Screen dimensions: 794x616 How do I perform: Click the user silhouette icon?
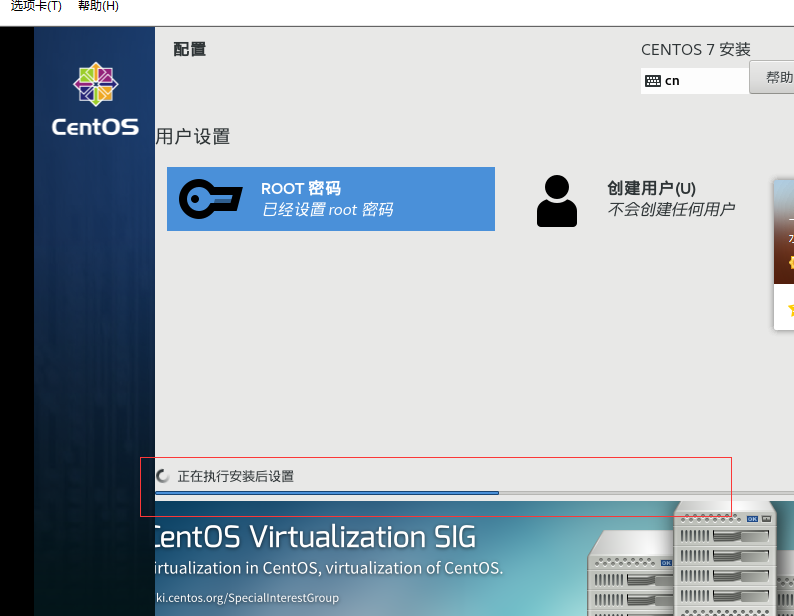(x=557, y=201)
